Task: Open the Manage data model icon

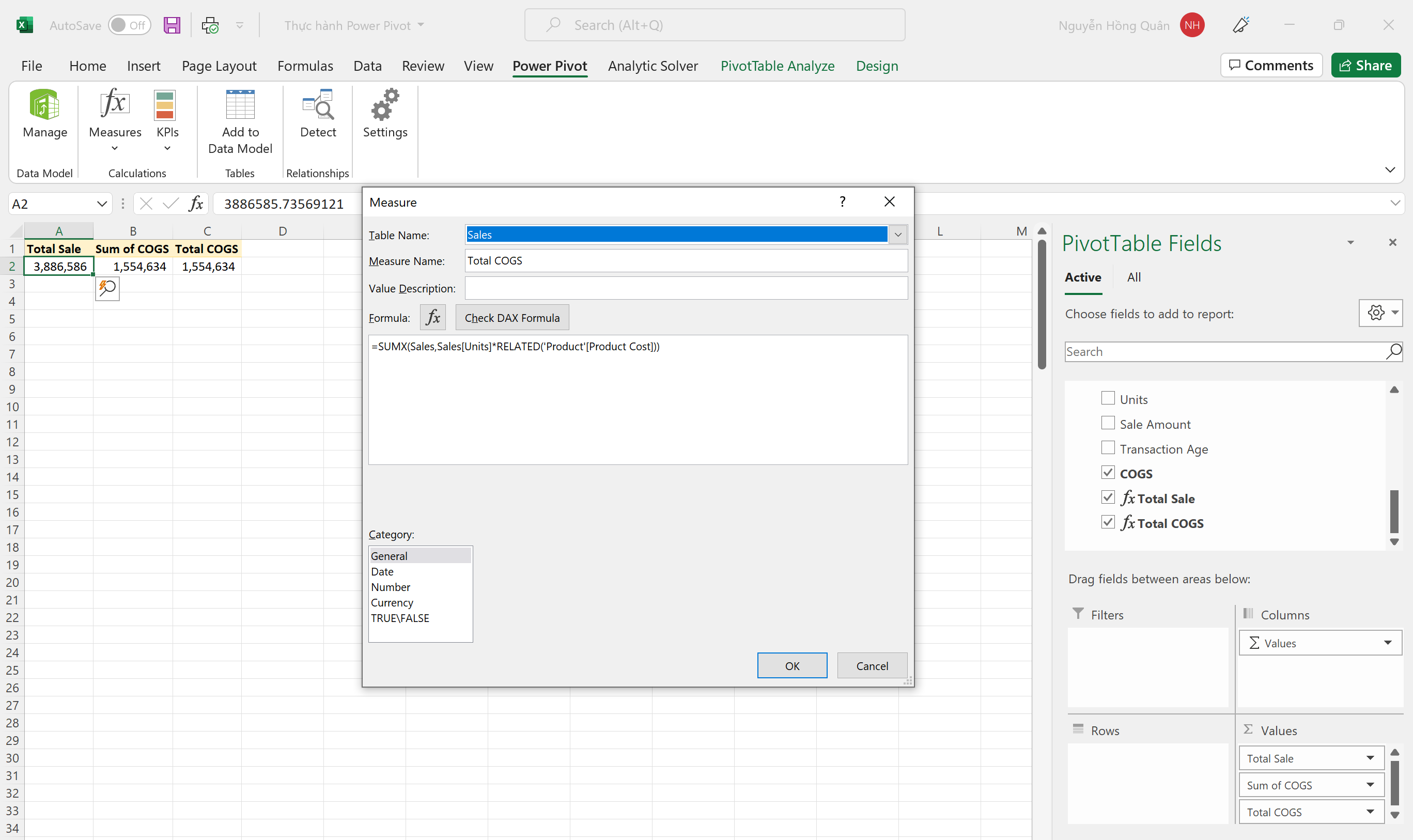Action: 44,106
